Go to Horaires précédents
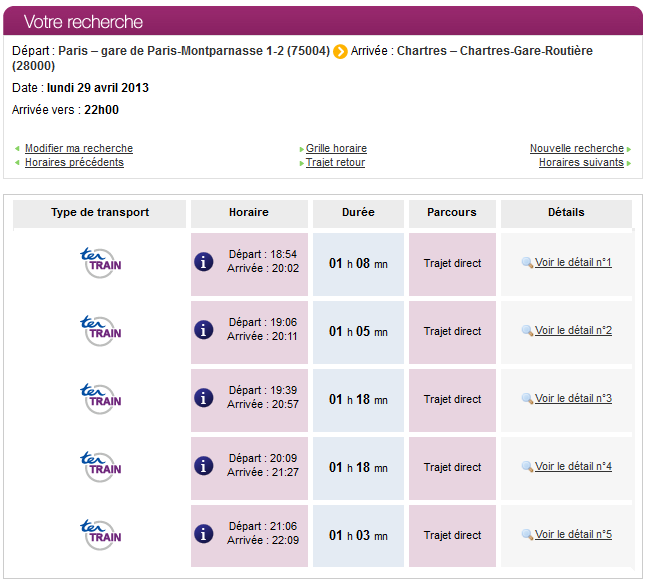The height and width of the screenshot is (584, 650). click(74, 162)
